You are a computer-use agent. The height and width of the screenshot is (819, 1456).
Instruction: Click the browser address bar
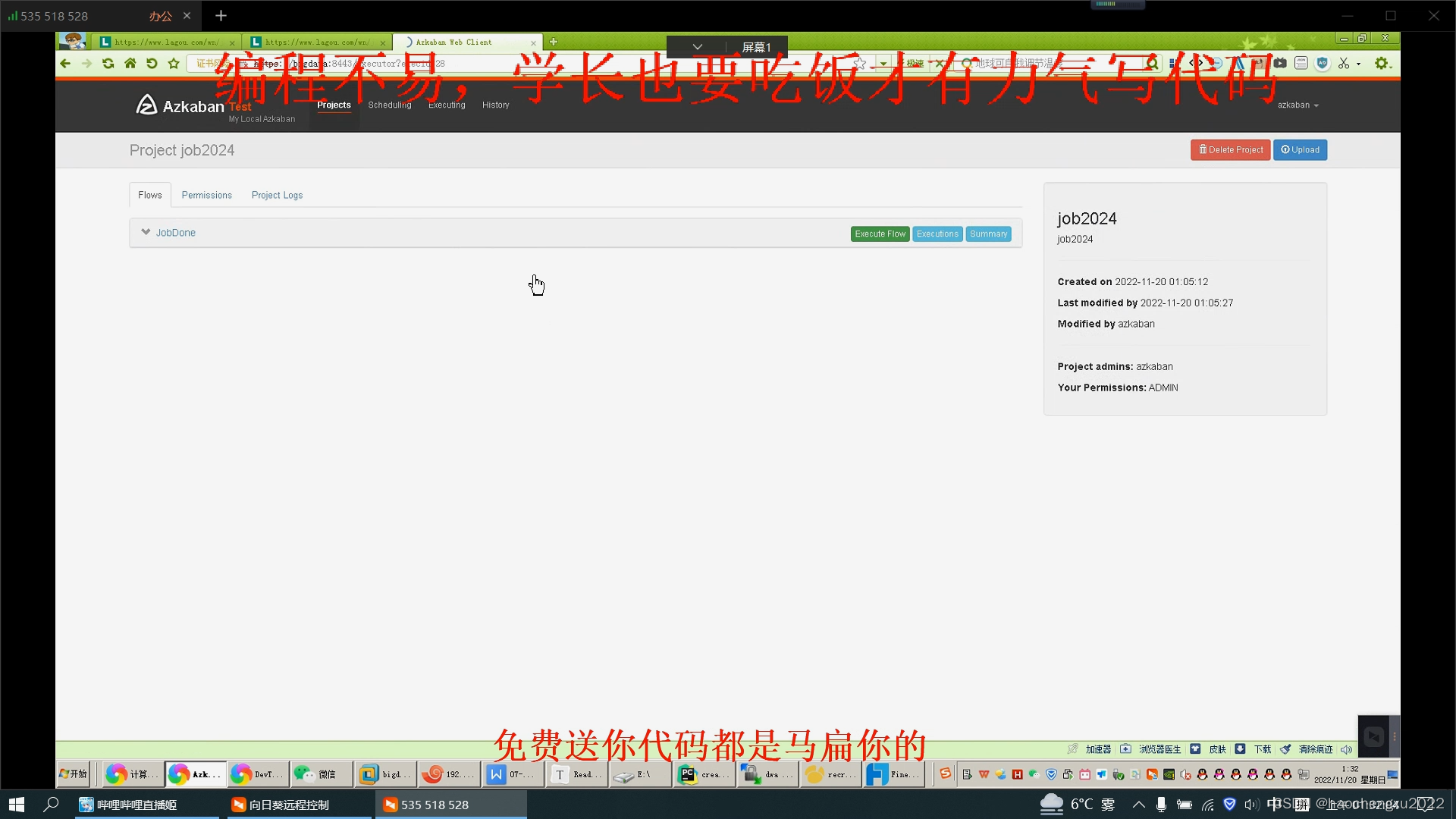pyautogui.click(x=531, y=64)
